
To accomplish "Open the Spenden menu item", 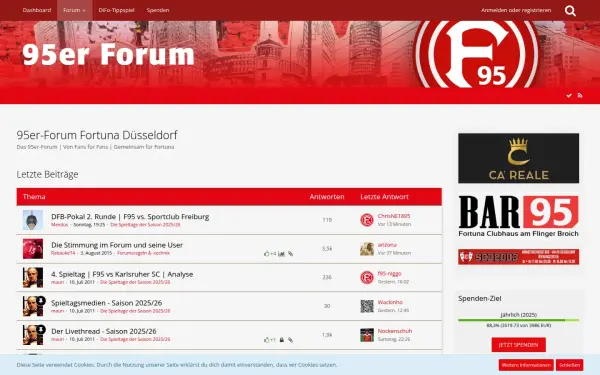I will coord(158,10).
